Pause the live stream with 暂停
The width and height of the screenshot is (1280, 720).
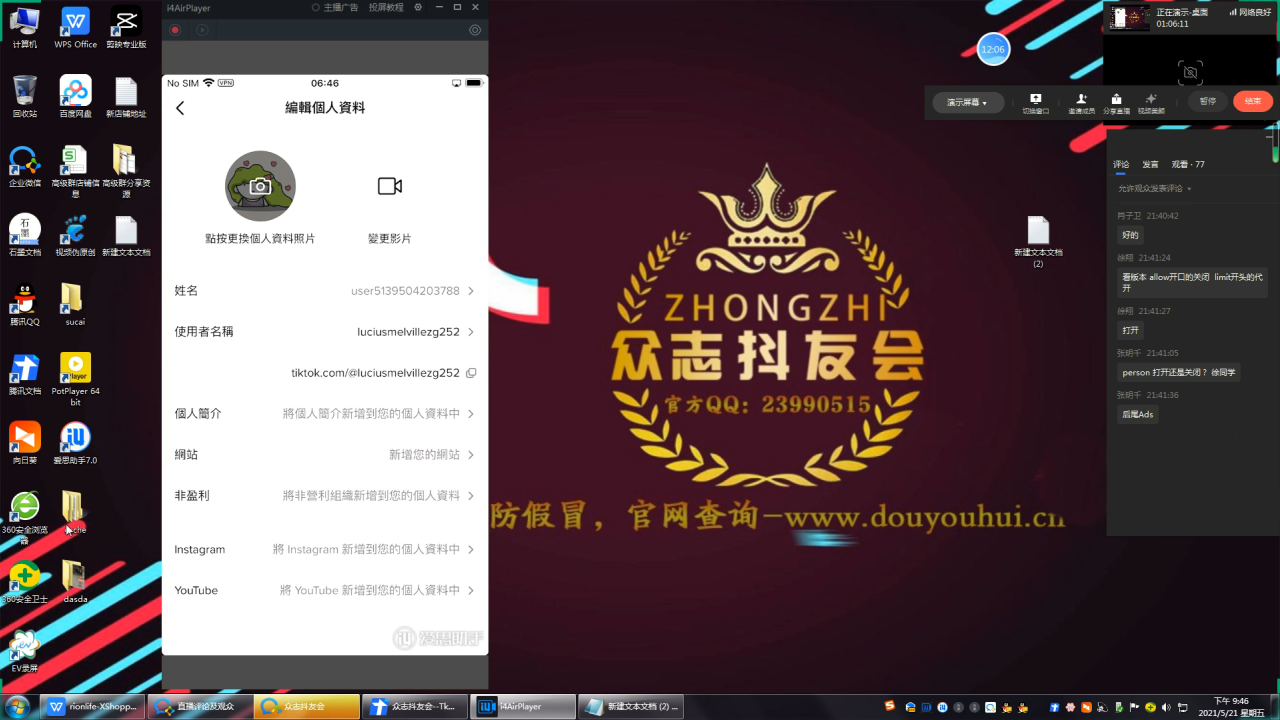1208,101
